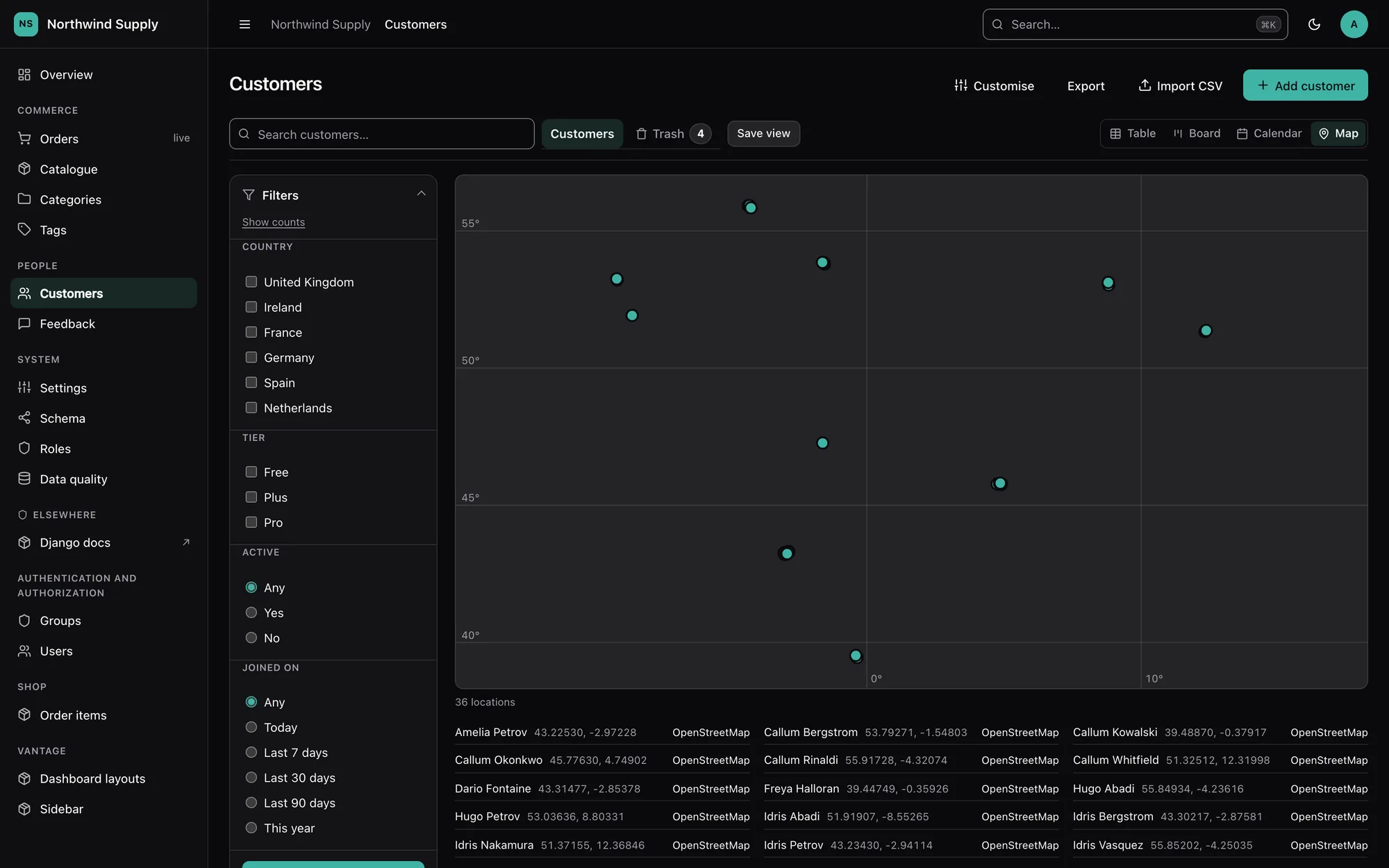Click the Northwind Supply breadcrumb
This screenshot has width=1389, height=868.
point(320,24)
